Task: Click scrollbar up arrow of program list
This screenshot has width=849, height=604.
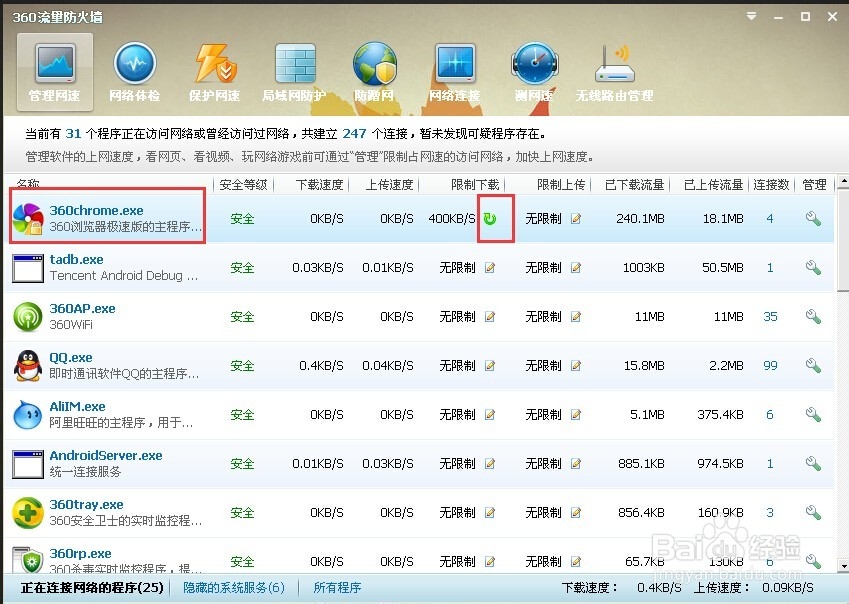Action: click(843, 182)
